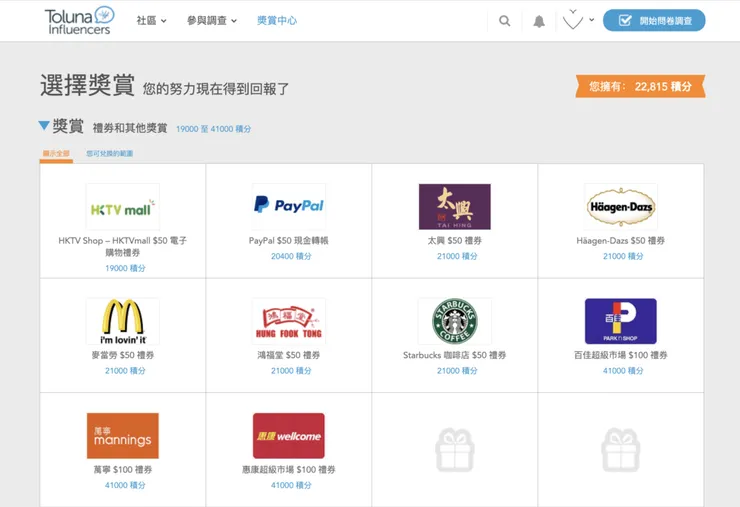This screenshot has width=740, height=507.
Task: Click the Starbucks Coffee logo
Action: coord(455,321)
